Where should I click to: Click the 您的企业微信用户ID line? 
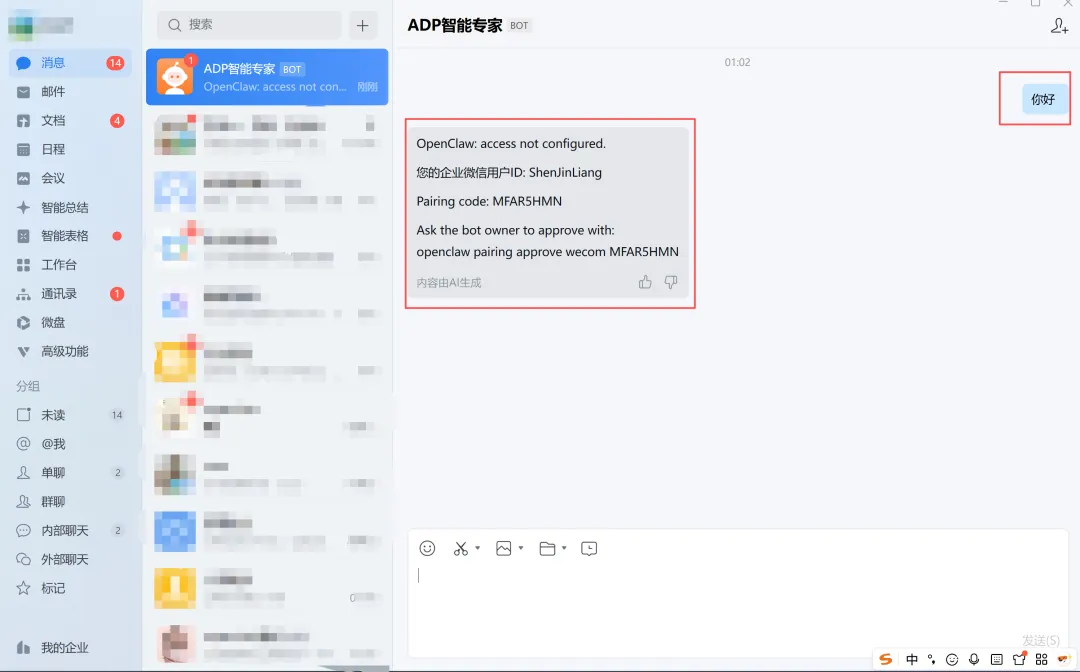click(x=509, y=172)
